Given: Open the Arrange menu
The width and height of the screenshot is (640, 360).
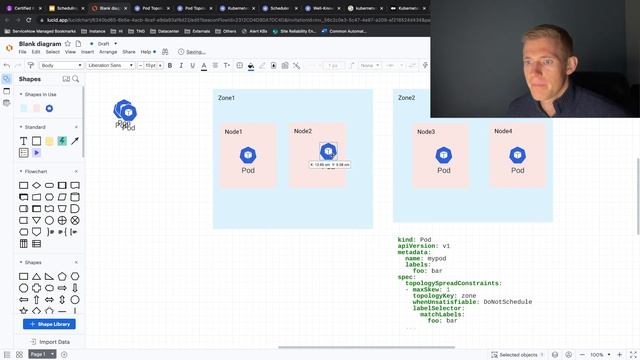Looking at the screenshot, I should tap(108, 52).
